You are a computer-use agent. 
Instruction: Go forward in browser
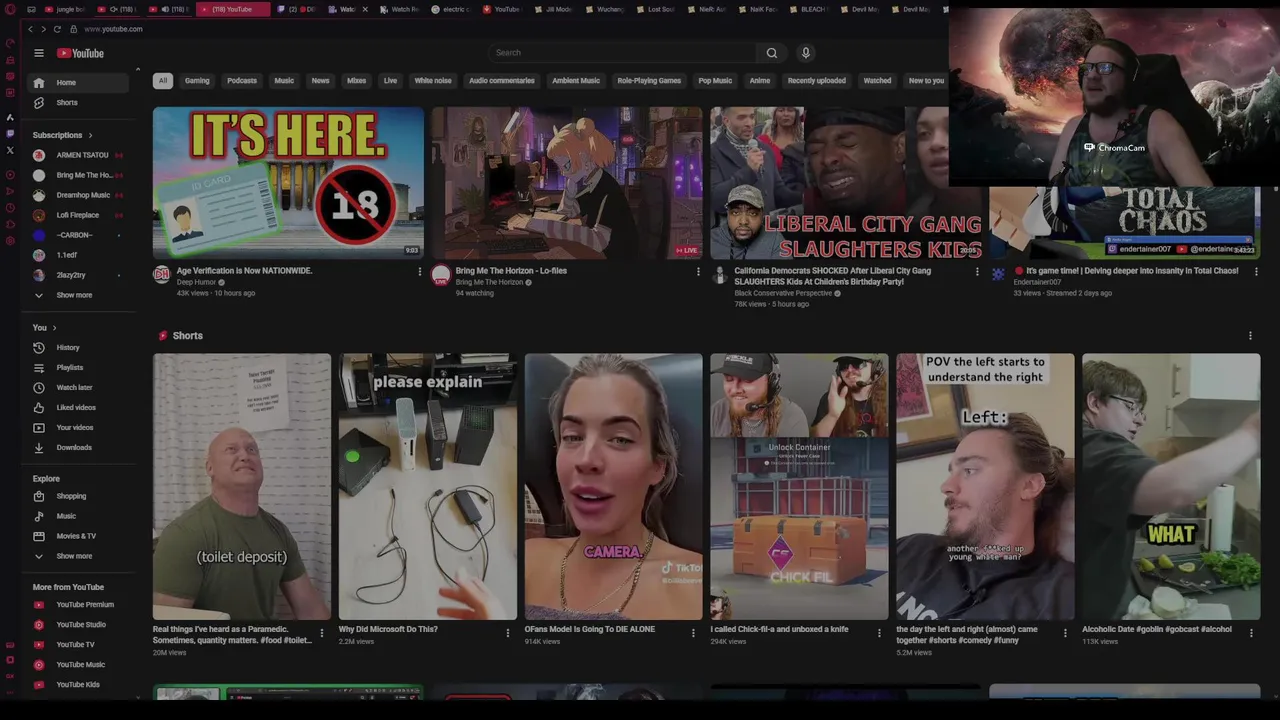coord(43,29)
